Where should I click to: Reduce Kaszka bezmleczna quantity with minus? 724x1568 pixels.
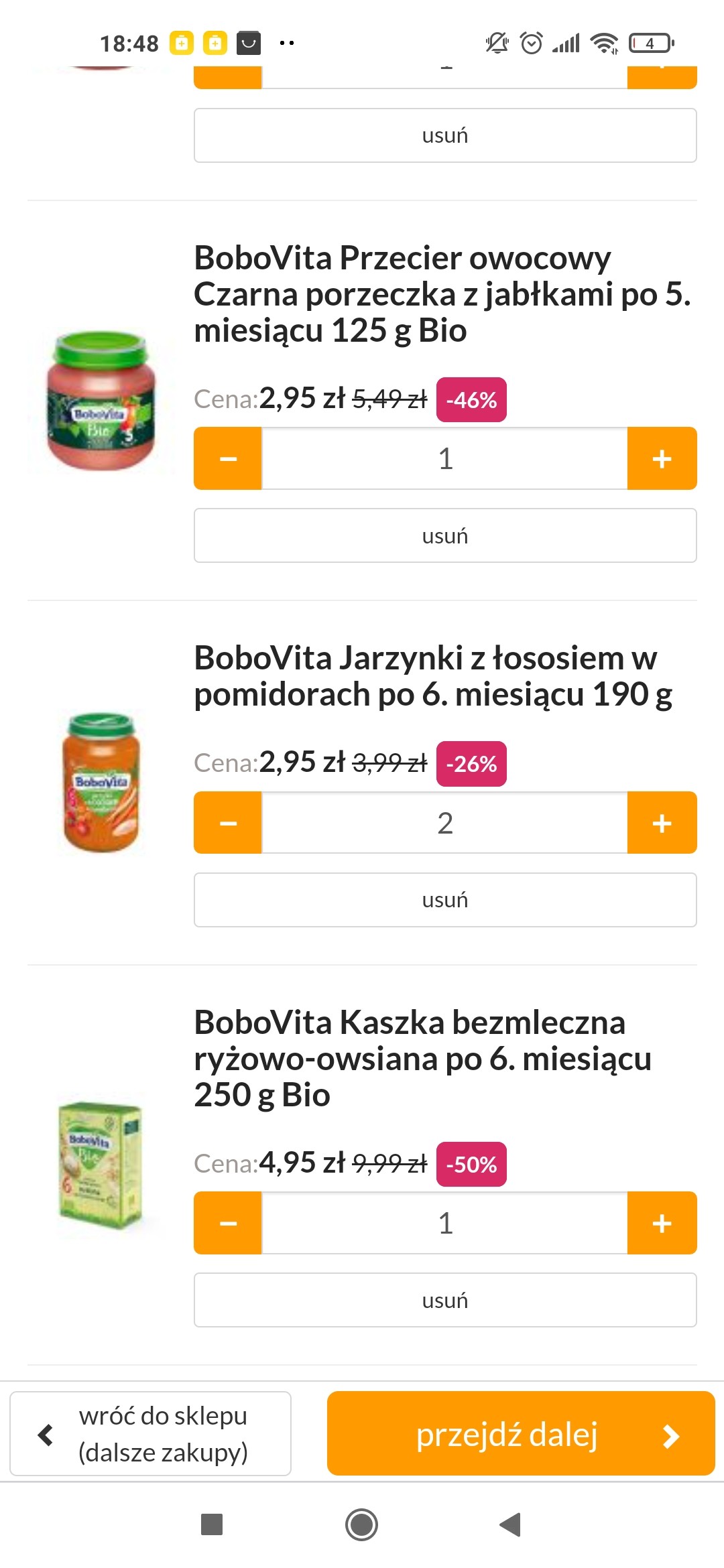pos(228,1223)
